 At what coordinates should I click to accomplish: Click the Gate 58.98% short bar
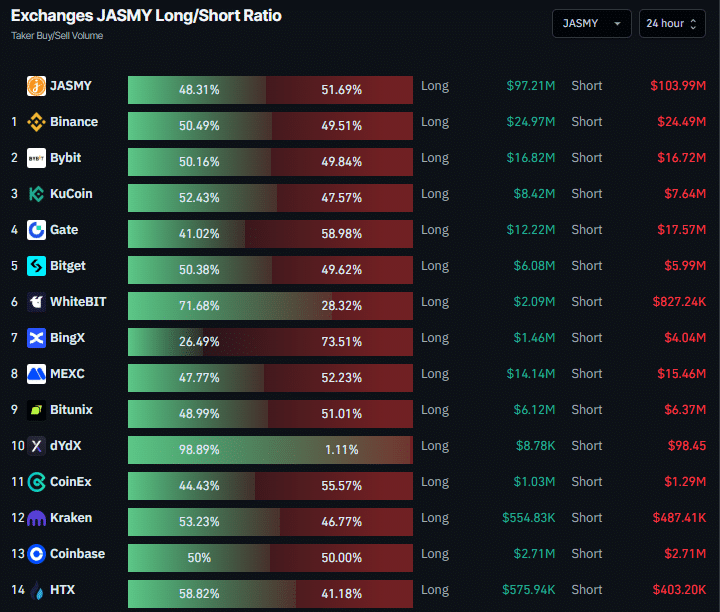[329, 234]
